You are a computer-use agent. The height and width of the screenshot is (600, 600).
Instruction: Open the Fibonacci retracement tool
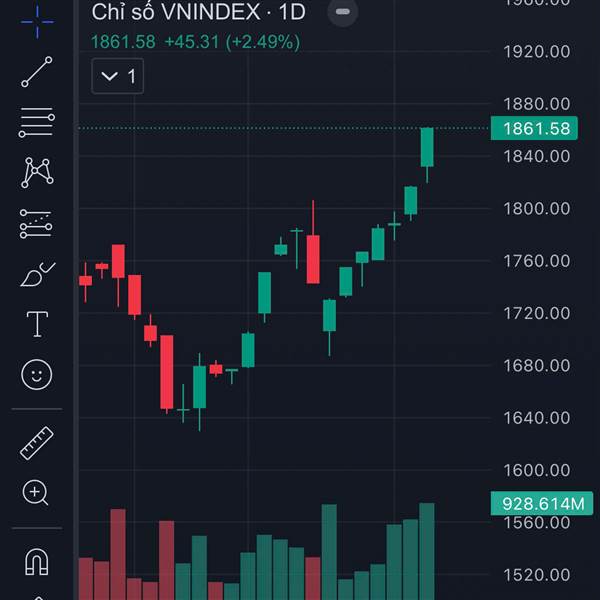[37, 122]
